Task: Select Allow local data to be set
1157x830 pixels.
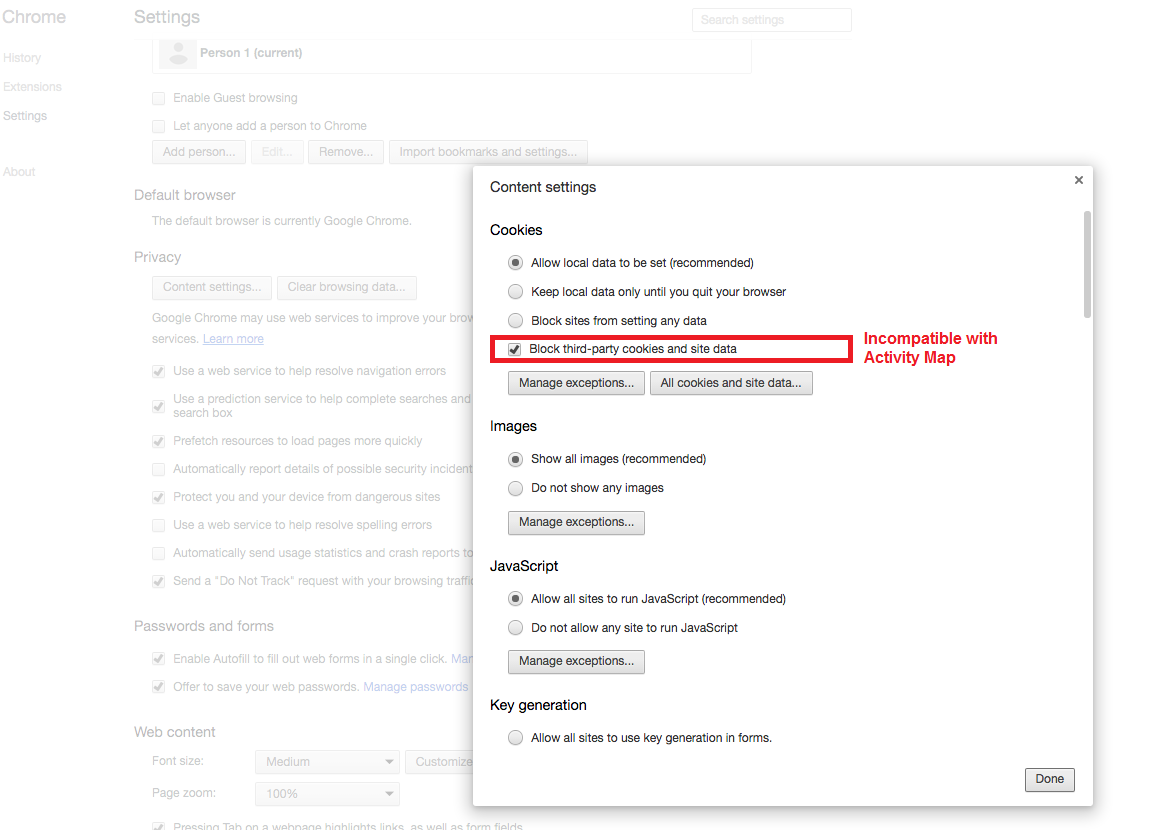Action: pyautogui.click(x=515, y=263)
